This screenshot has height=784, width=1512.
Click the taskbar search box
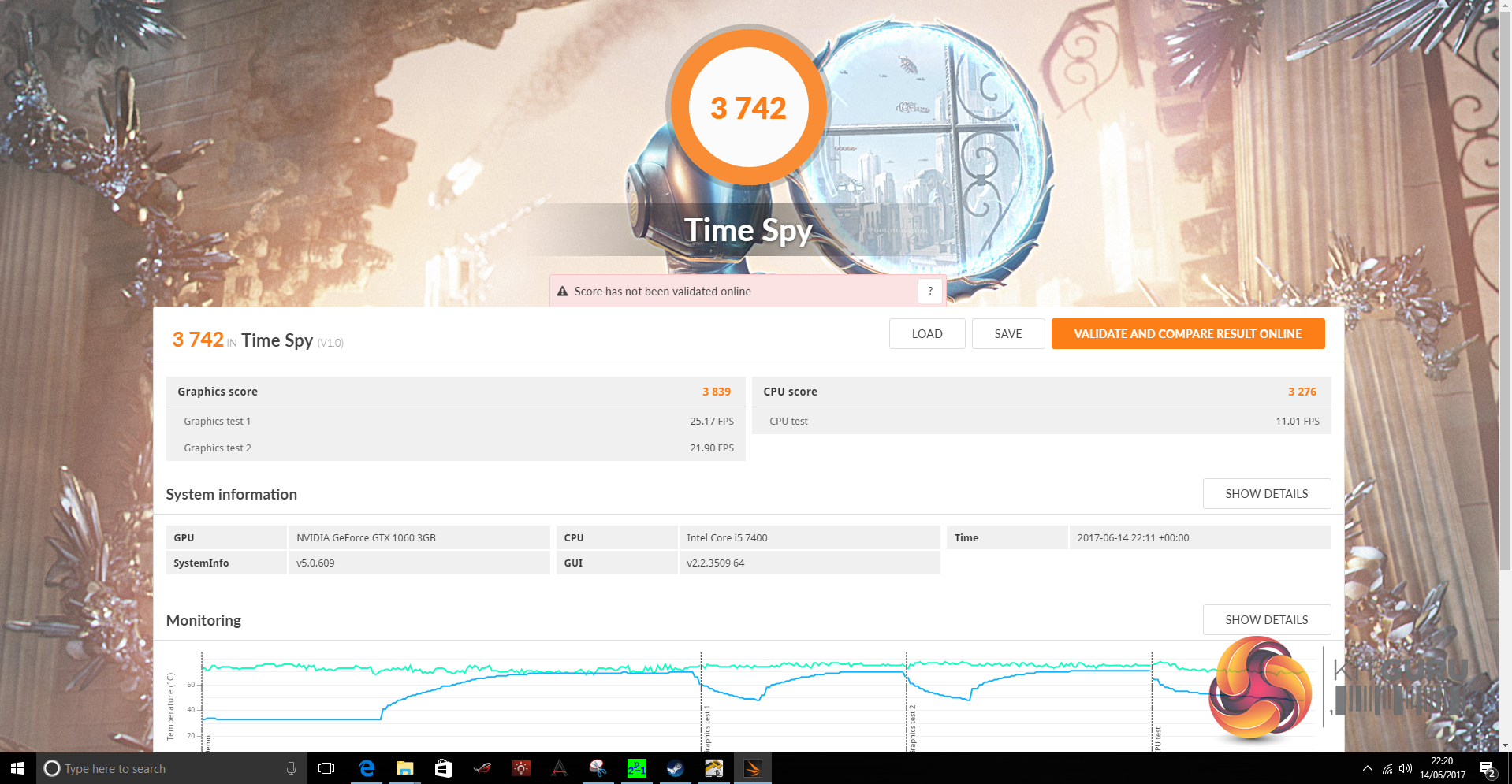click(171, 768)
